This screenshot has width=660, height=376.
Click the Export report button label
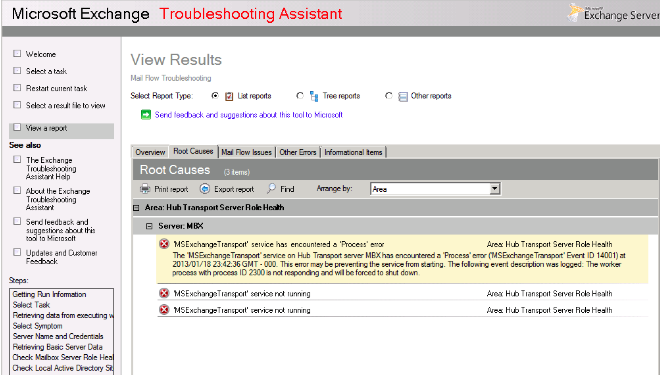(x=234, y=189)
